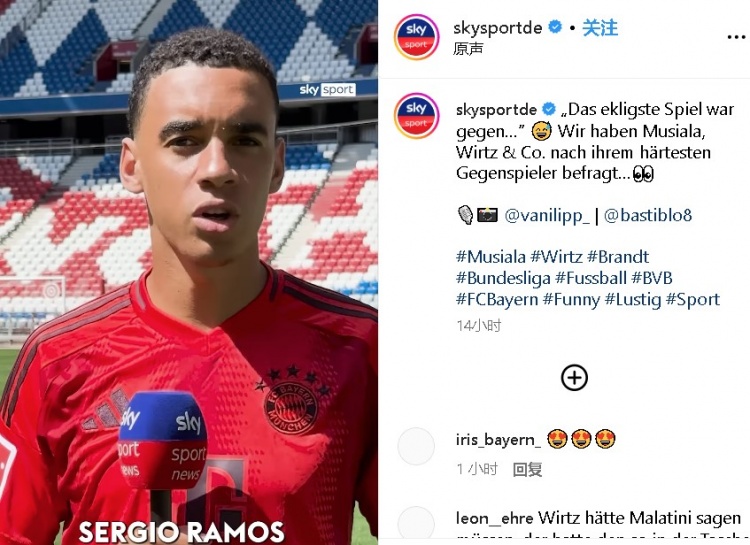Image resolution: width=750 pixels, height=545 pixels.
Task: Open iris_bayern_ profile picture
Action: point(416,446)
